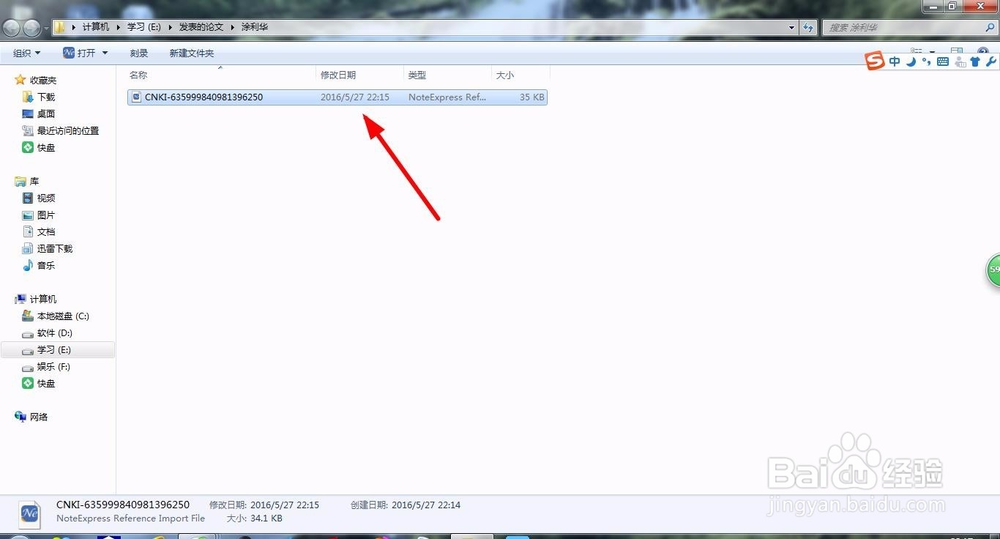The height and width of the screenshot is (539, 1000).
Task: Click 刻录 burn button
Action: point(139,53)
